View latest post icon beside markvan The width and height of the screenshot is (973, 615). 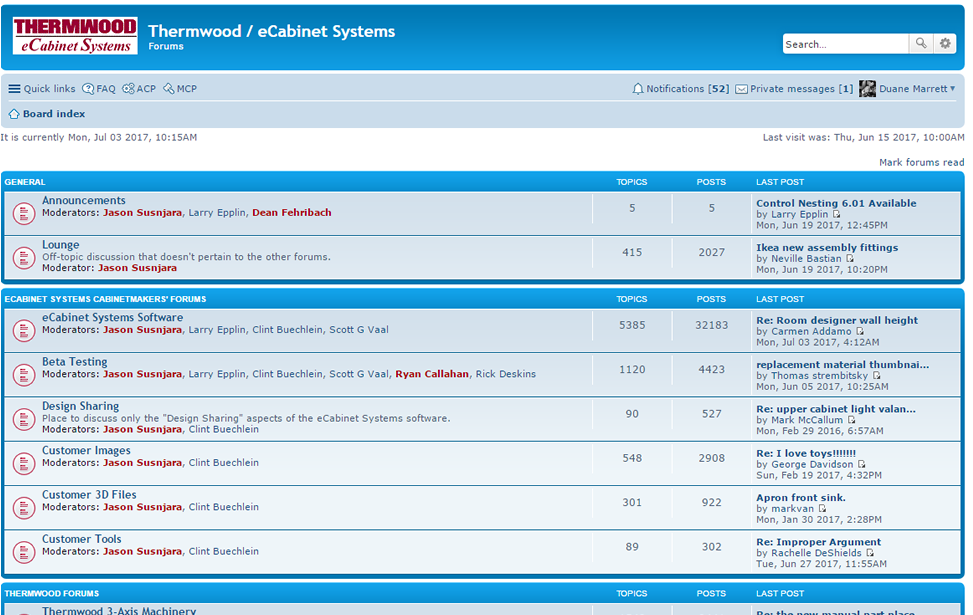[822, 509]
